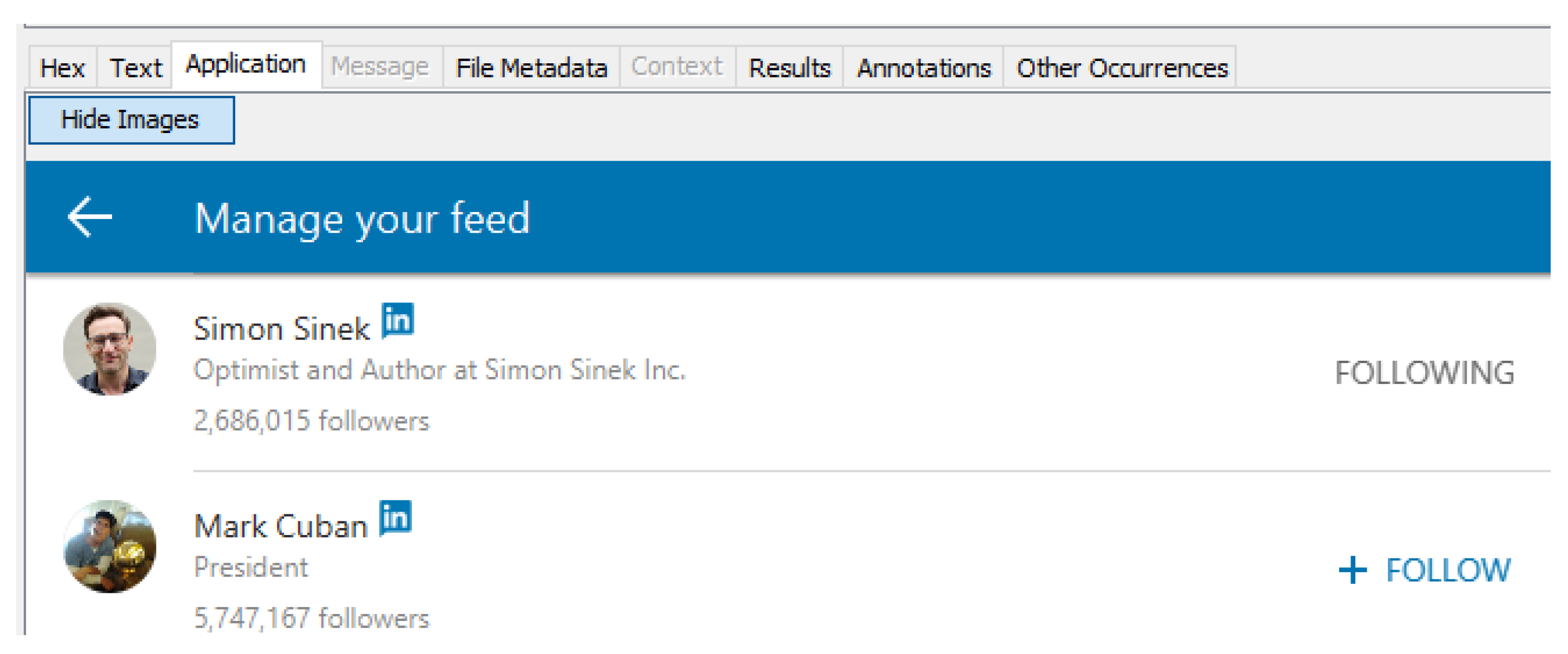Switch to the Text tab

(135, 68)
